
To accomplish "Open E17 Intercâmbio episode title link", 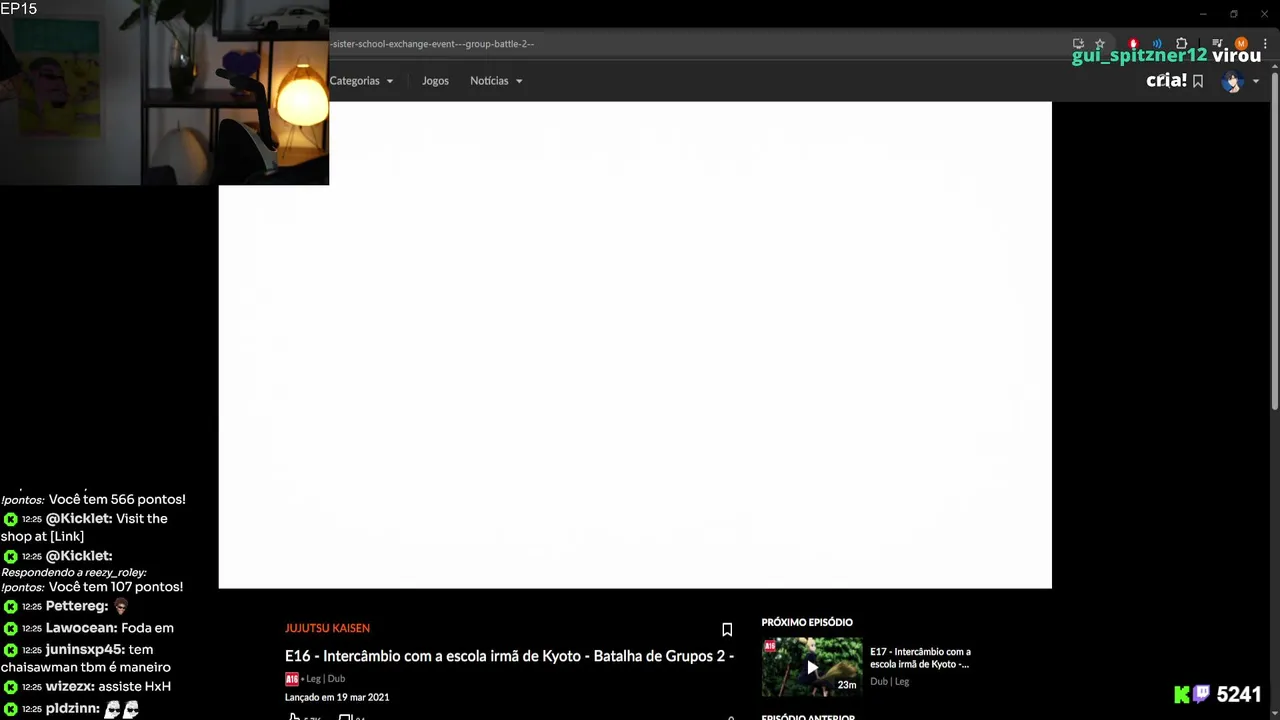I will (920, 658).
